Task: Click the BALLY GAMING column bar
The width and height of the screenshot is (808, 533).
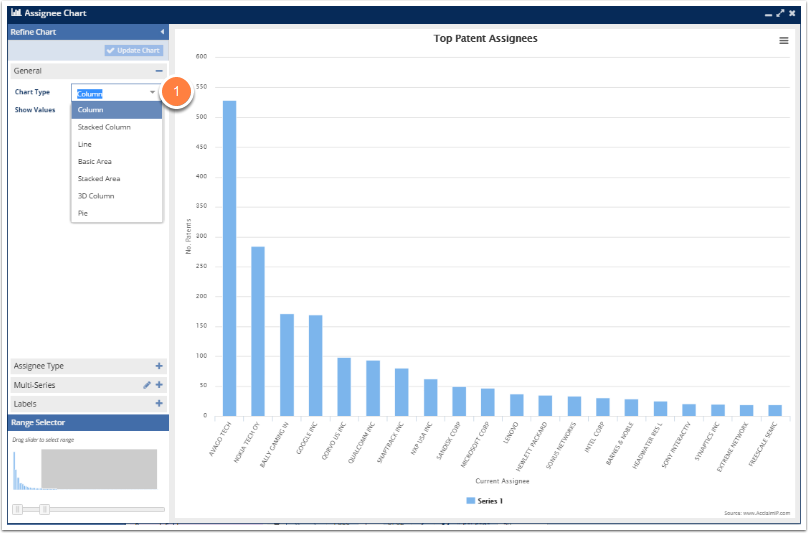Action: [x=287, y=365]
